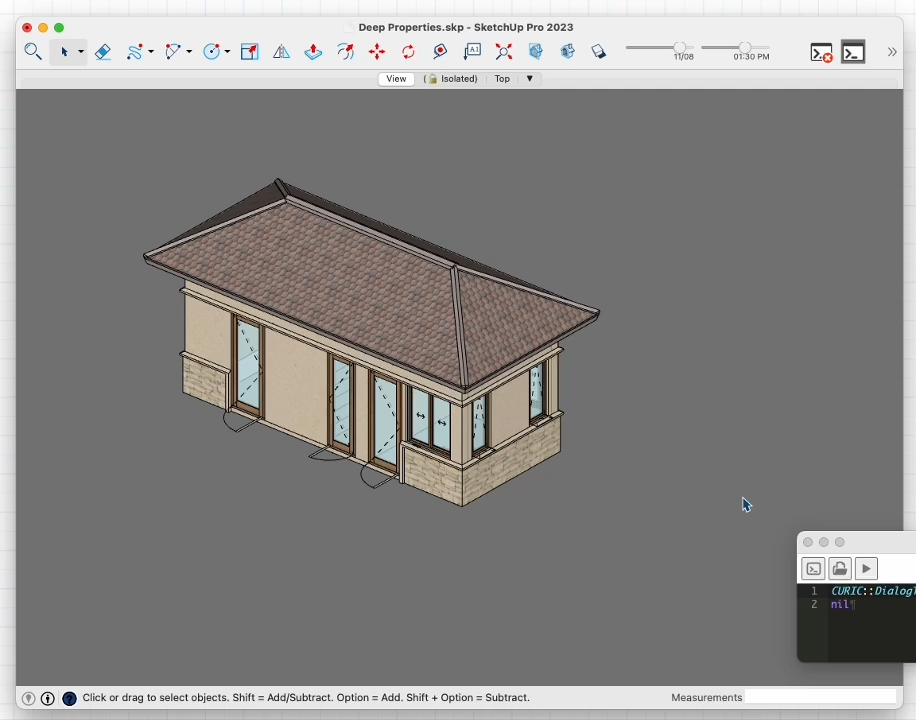Viewport: 916px width, 720px height.
Task: Select the Top scene tab
Action: pos(502,79)
